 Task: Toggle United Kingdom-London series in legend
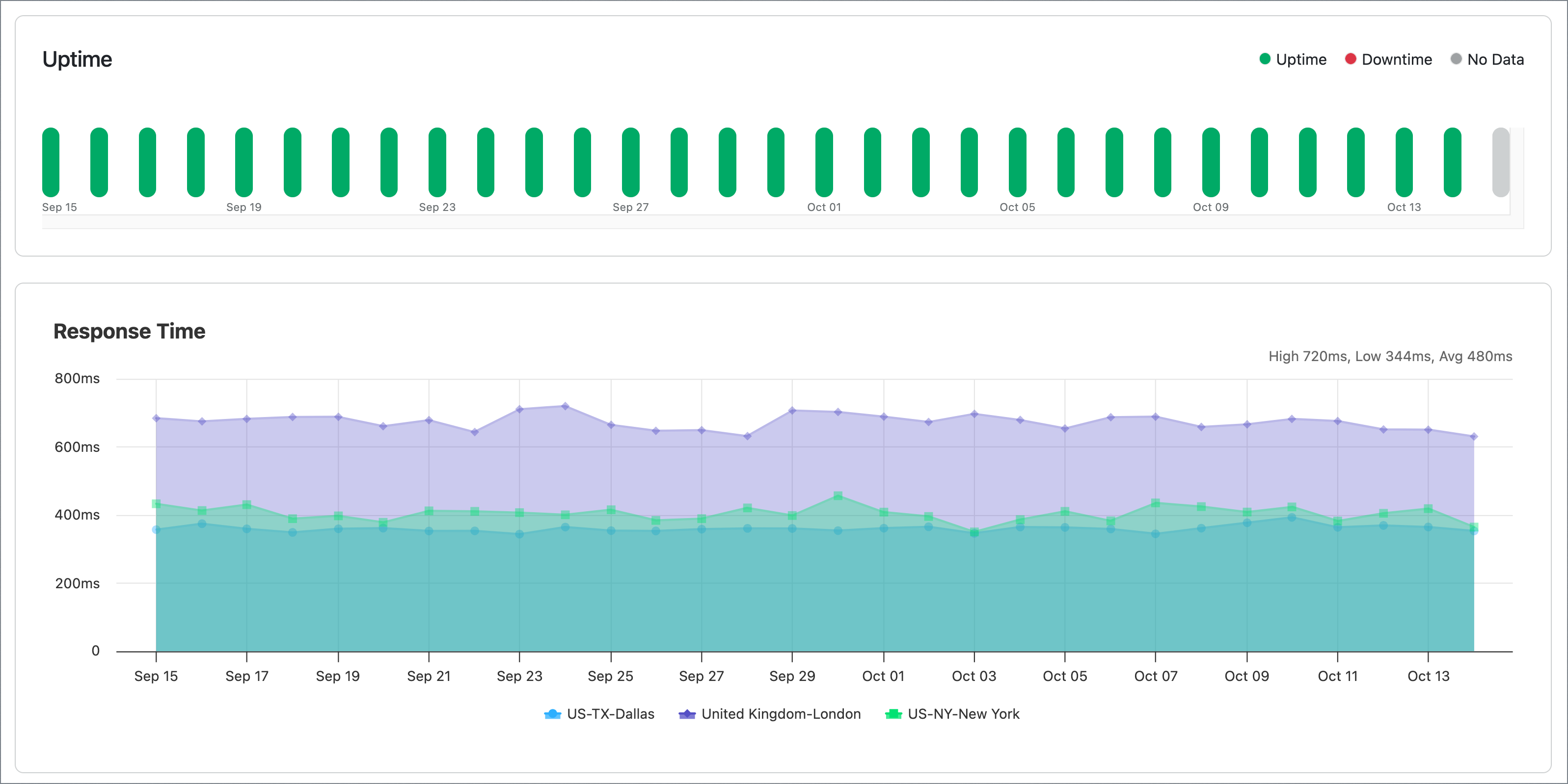point(769,714)
